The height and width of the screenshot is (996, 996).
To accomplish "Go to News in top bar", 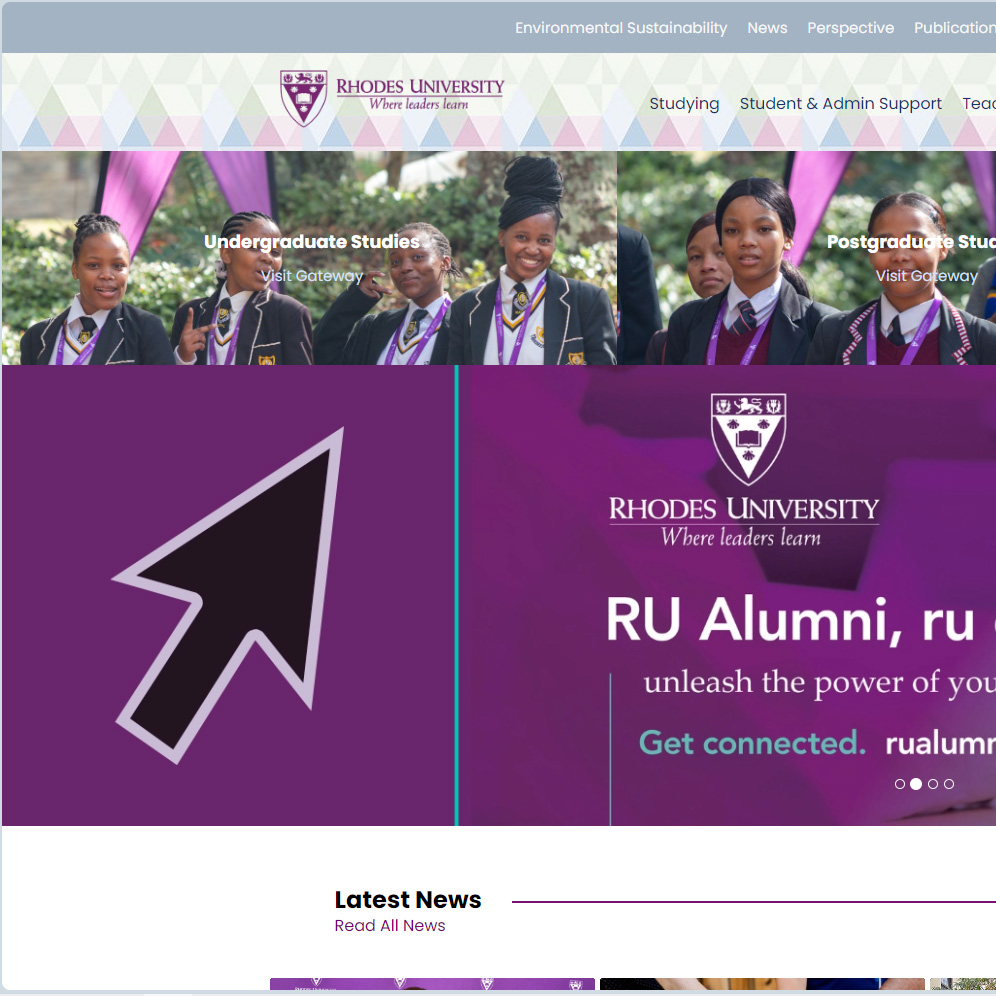I will point(767,28).
